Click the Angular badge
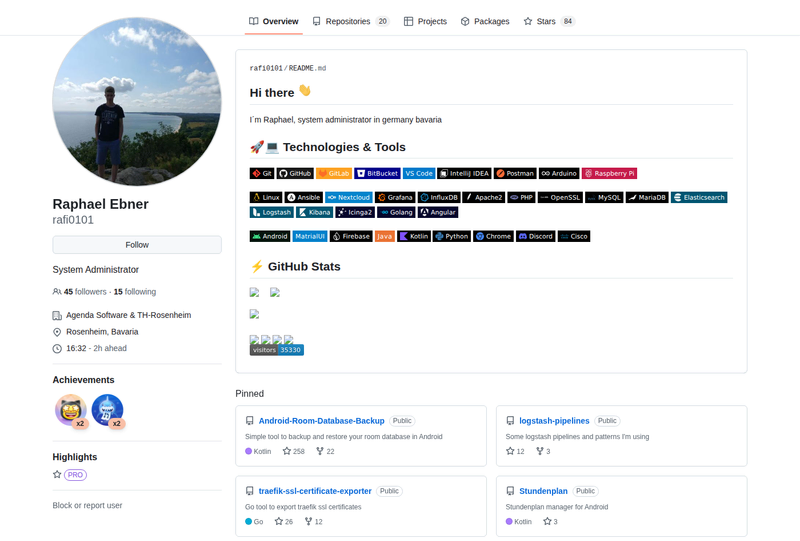The image size is (800, 541). 438,212
